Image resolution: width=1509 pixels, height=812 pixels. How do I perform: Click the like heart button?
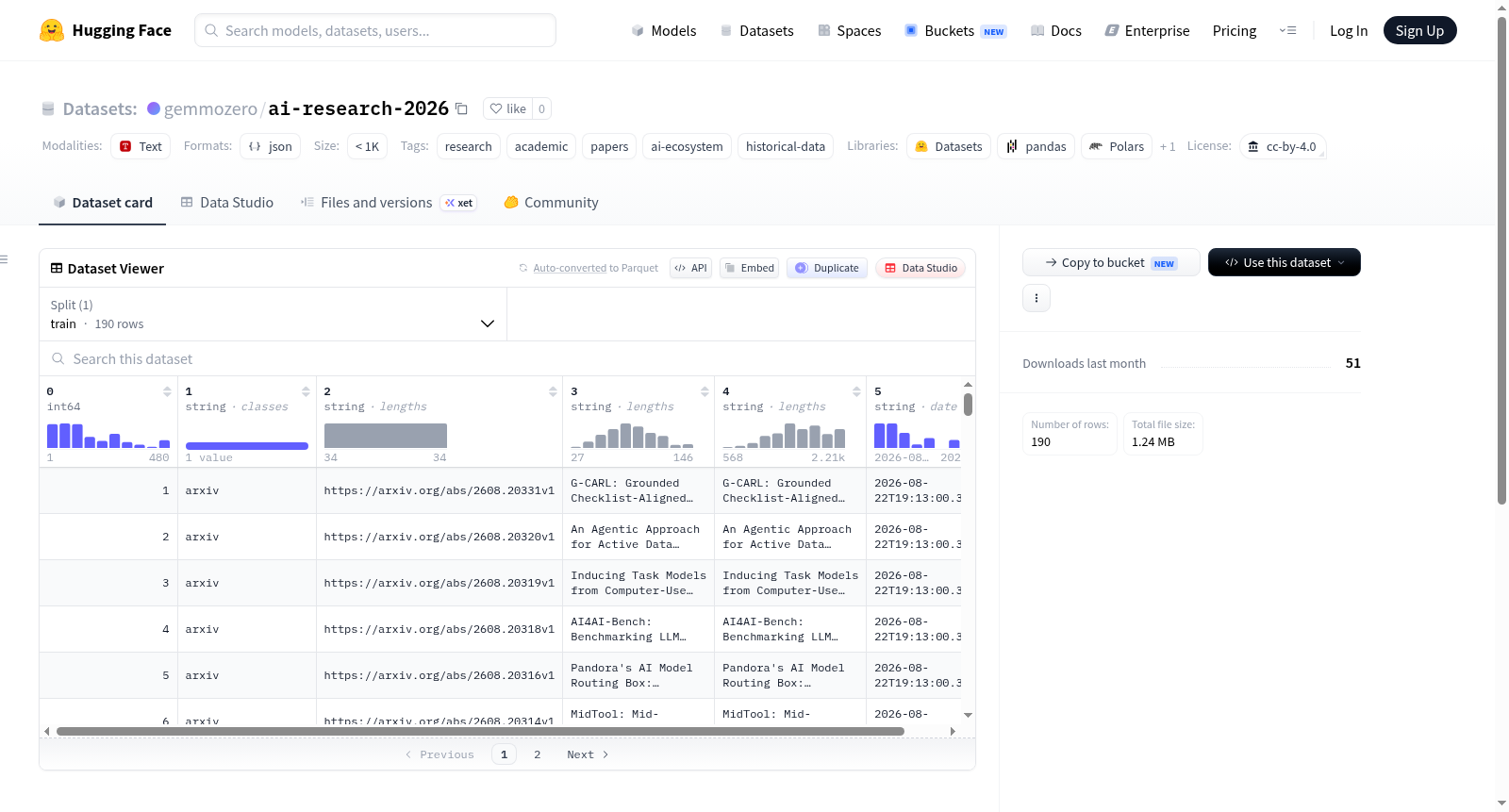click(508, 108)
